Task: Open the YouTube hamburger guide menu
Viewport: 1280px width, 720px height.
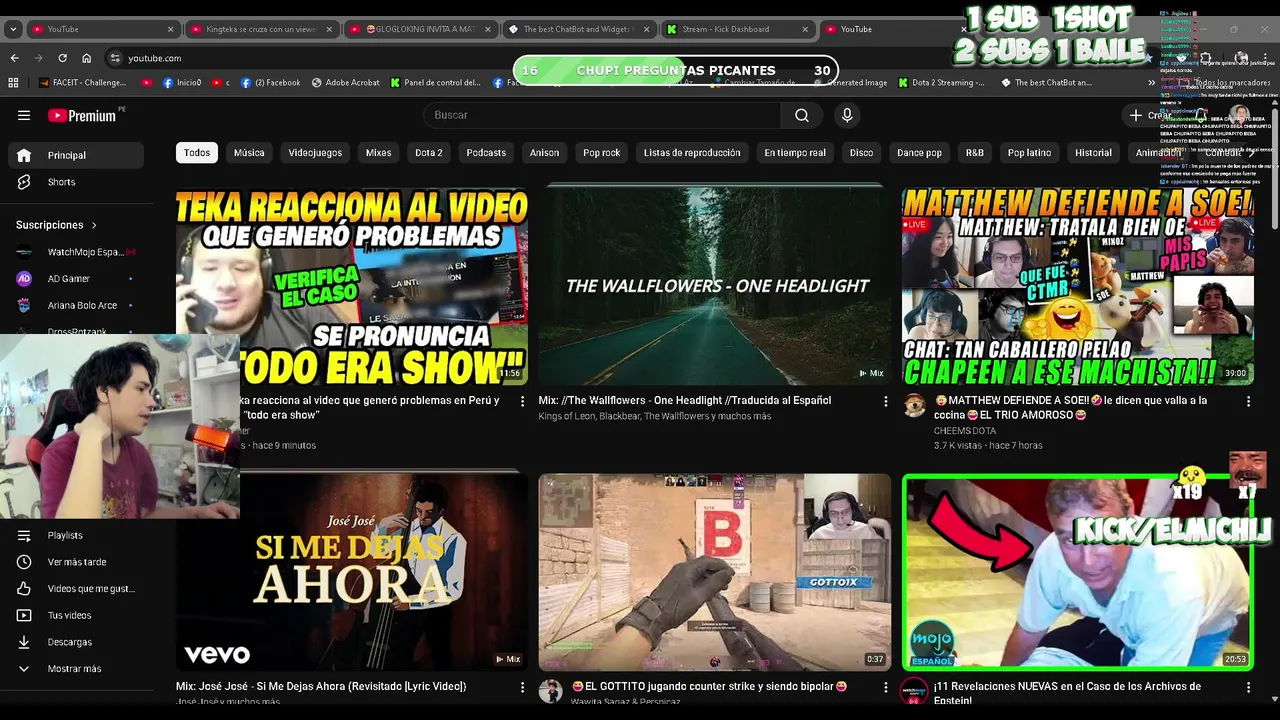Action: [x=24, y=115]
